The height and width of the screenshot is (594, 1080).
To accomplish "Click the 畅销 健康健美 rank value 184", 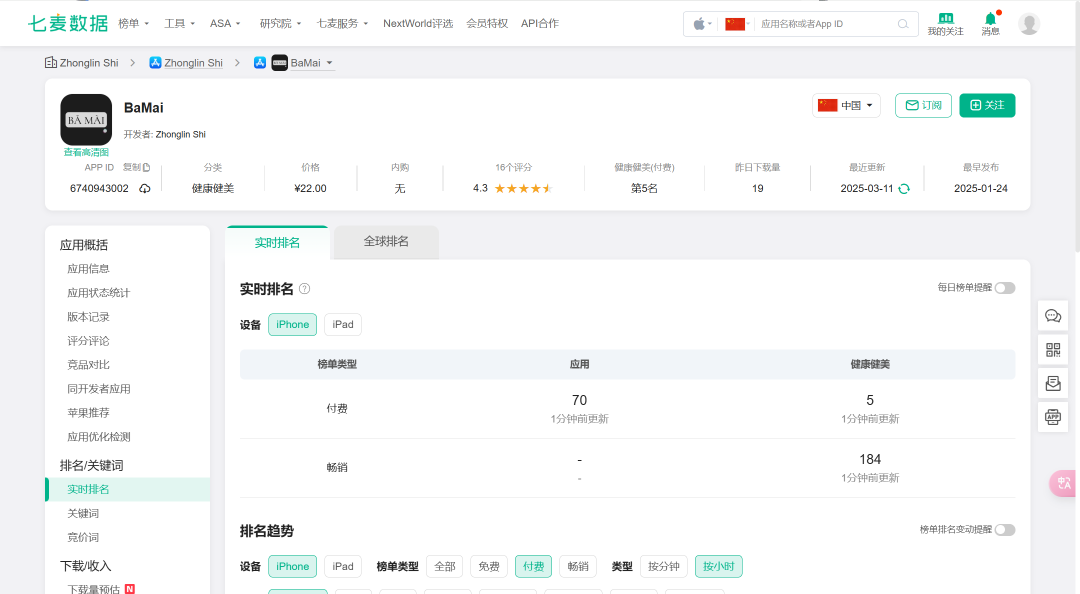I will (x=870, y=460).
